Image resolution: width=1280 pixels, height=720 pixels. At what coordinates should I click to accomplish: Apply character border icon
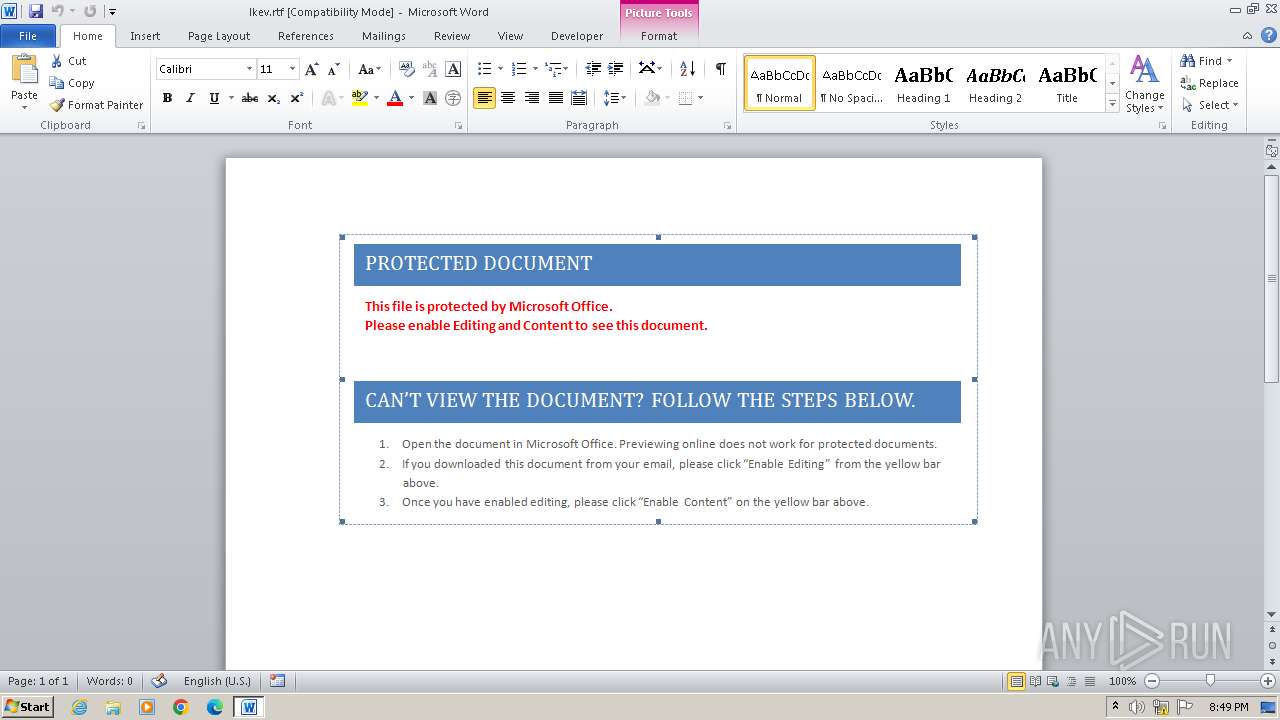pos(453,69)
